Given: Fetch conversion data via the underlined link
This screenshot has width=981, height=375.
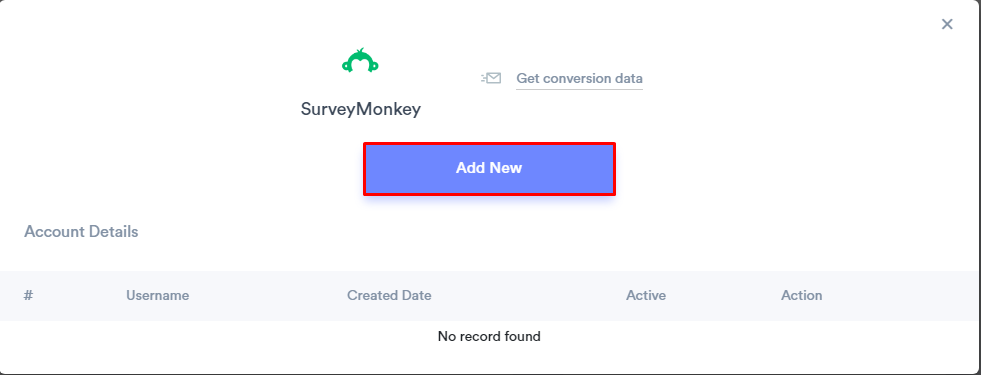Looking at the screenshot, I should click(579, 79).
